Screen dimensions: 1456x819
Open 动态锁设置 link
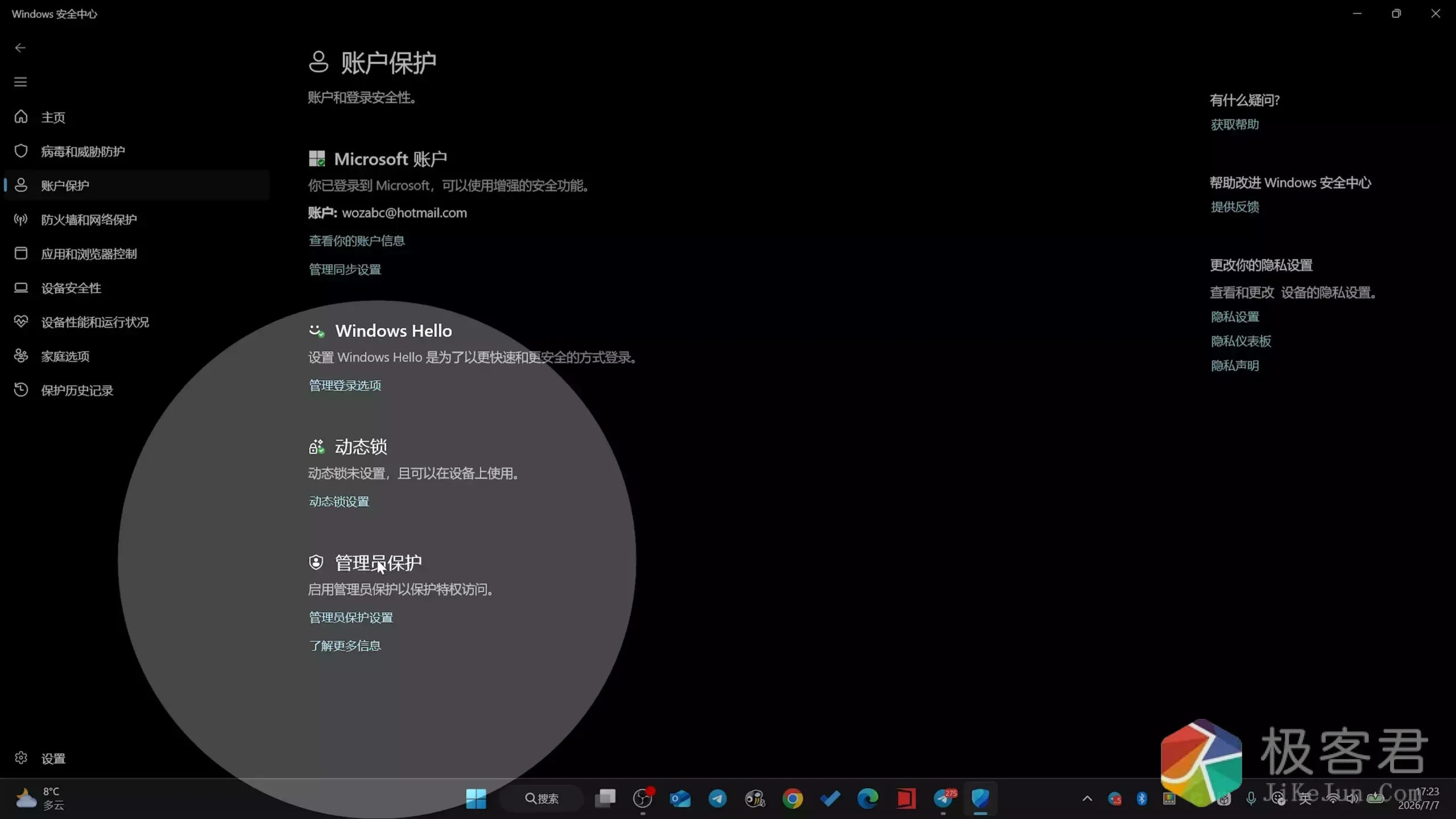tap(339, 501)
